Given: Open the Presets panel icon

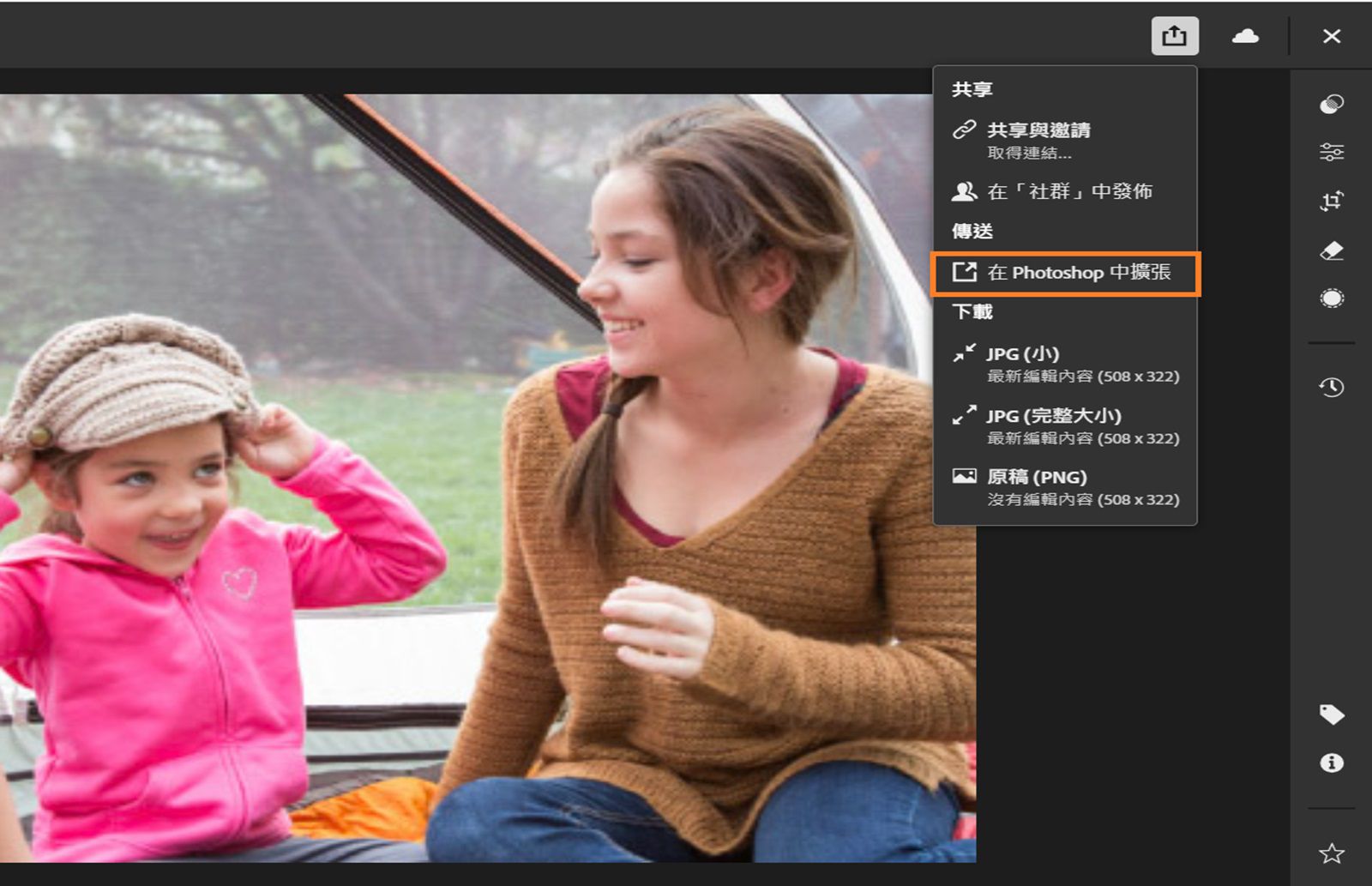Looking at the screenshot, I should [x=1332, y=105].
